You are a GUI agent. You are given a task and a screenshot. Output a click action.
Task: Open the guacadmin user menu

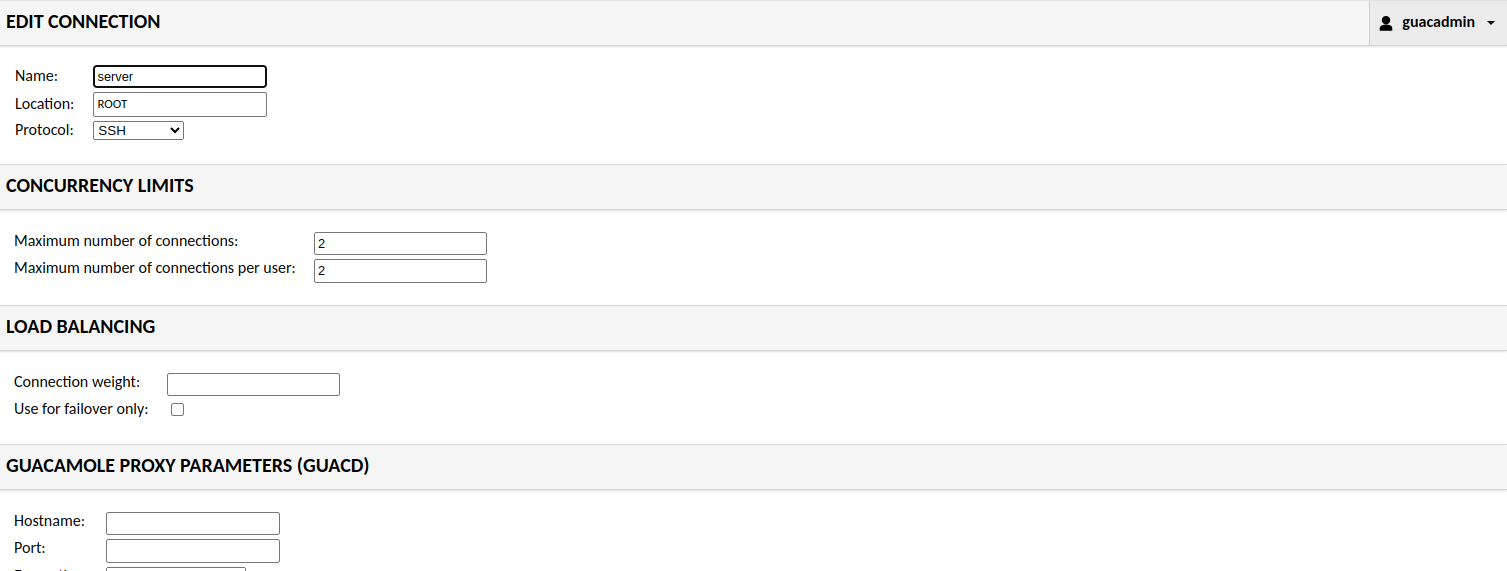click(x=1438, y=22)
